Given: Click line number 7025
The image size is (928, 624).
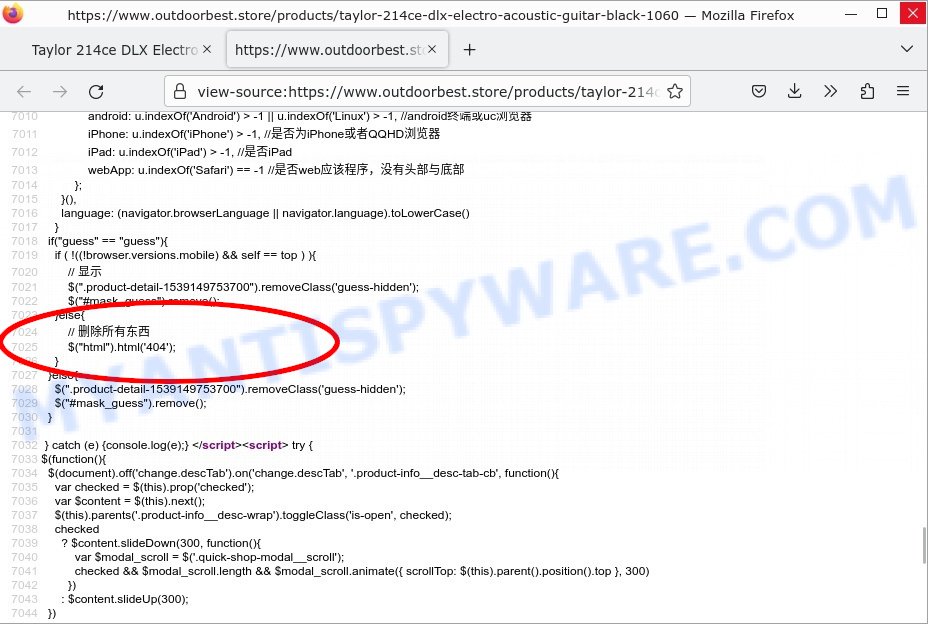Looking at the screenshot, I should (24, 347).
